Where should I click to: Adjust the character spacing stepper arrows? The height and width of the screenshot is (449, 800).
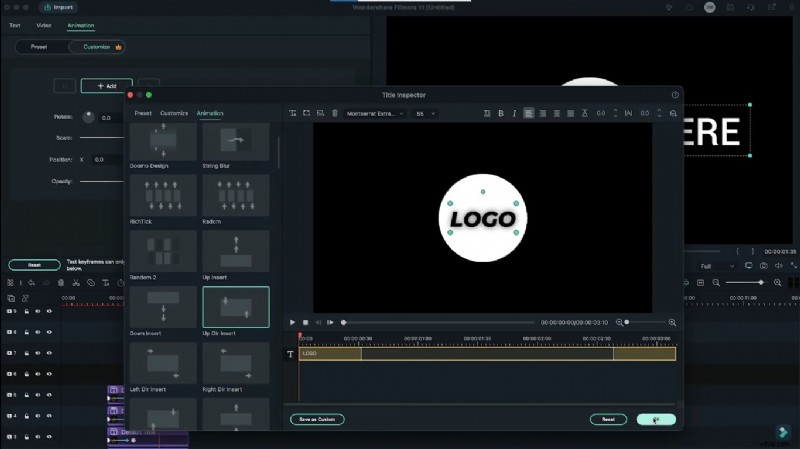coord(659,113)
